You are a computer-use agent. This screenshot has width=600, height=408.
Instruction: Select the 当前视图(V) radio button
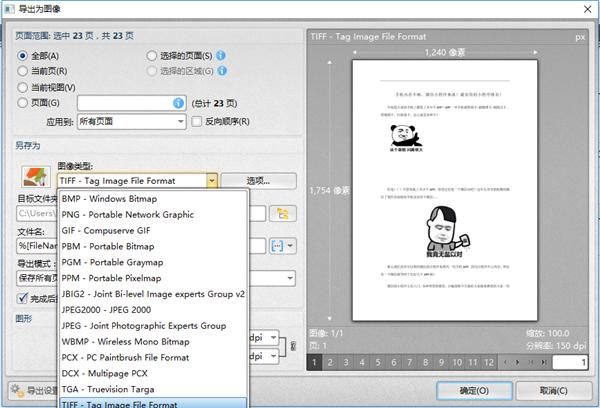click(23, 87)
